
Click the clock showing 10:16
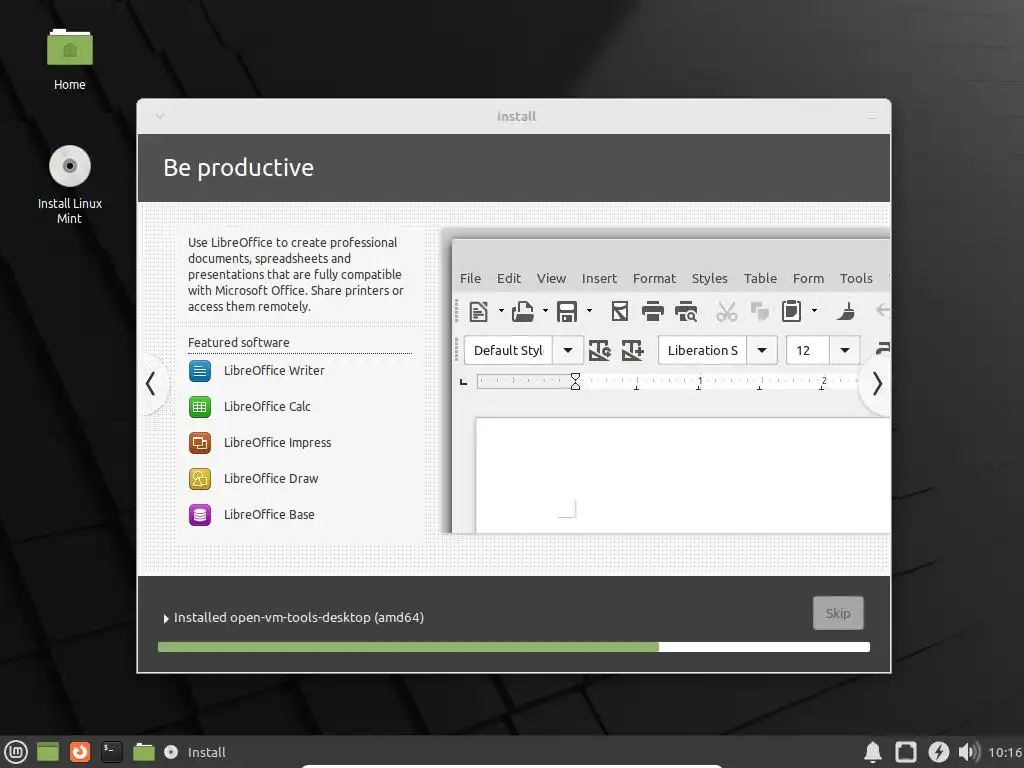pyautogui.click(x=1004, y=752)
